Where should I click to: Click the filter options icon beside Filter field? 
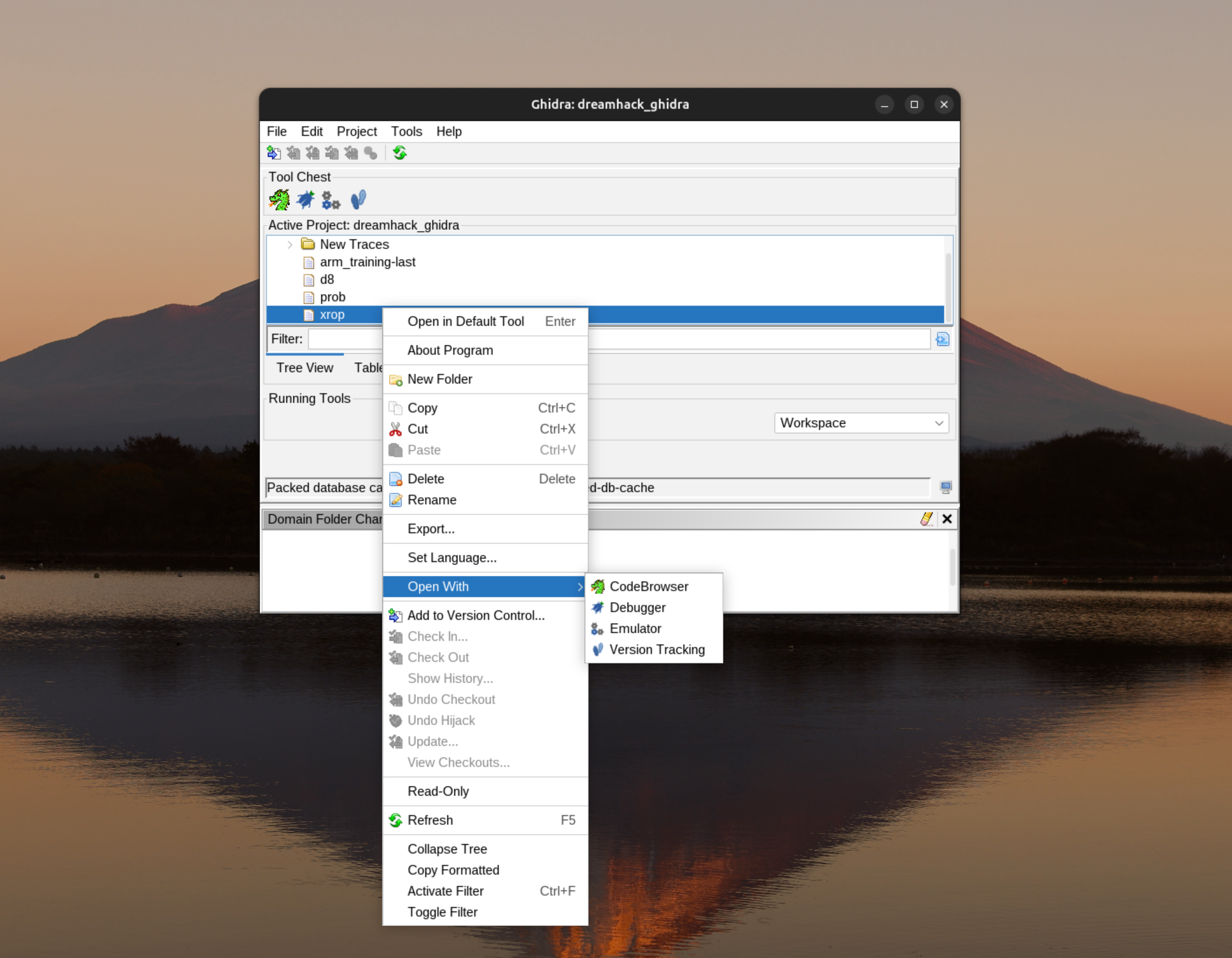(942, 339)
